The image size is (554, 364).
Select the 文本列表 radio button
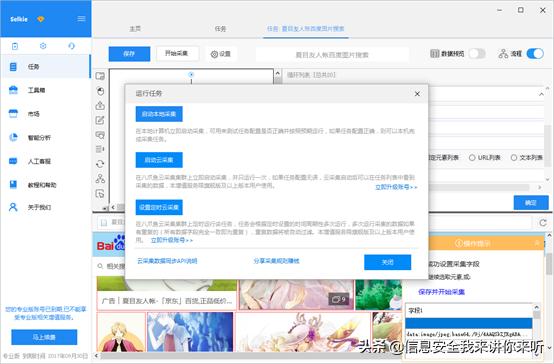pos(514,158)
